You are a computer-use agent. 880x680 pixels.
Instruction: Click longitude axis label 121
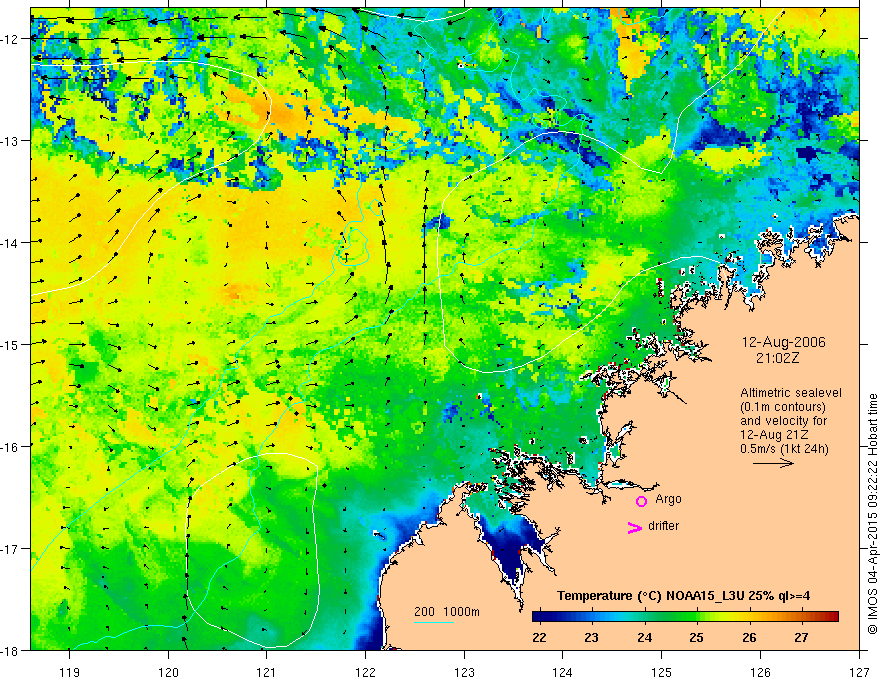(266, 672)
